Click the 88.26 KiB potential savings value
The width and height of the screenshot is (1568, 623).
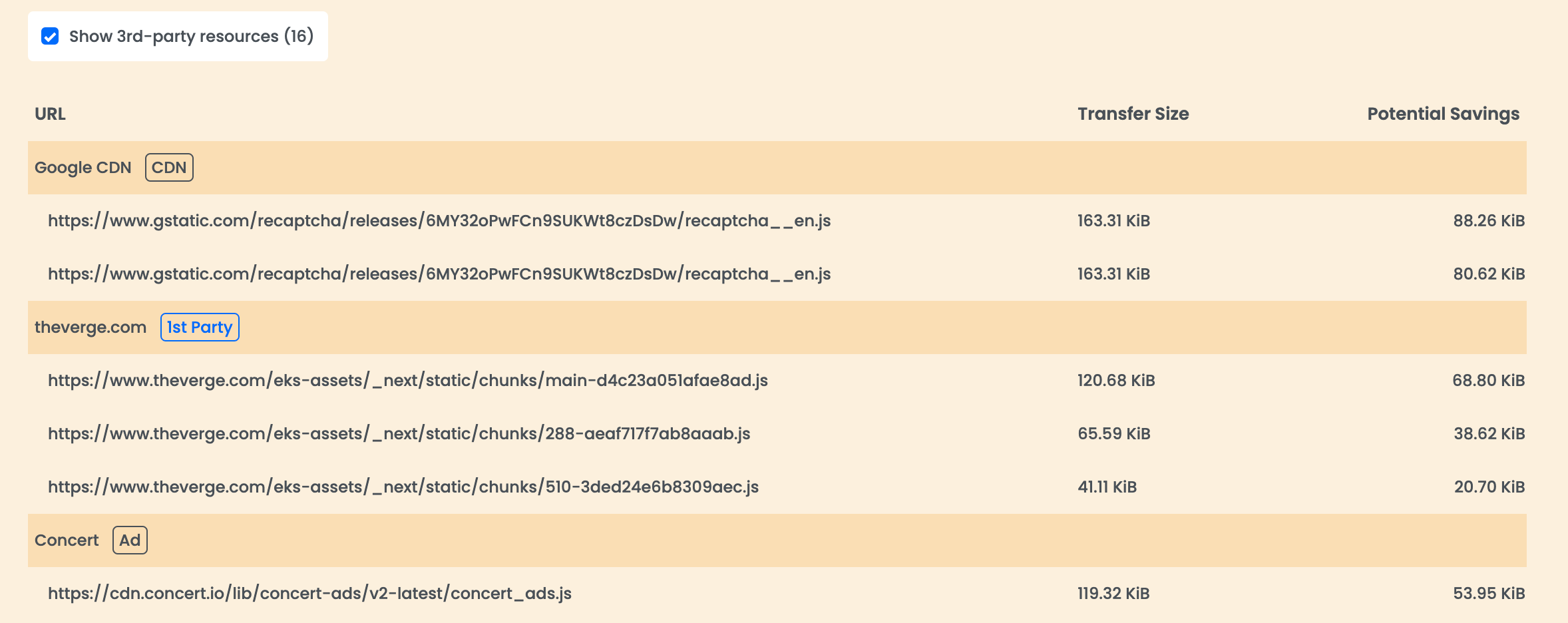click(x=1489, y=221)
